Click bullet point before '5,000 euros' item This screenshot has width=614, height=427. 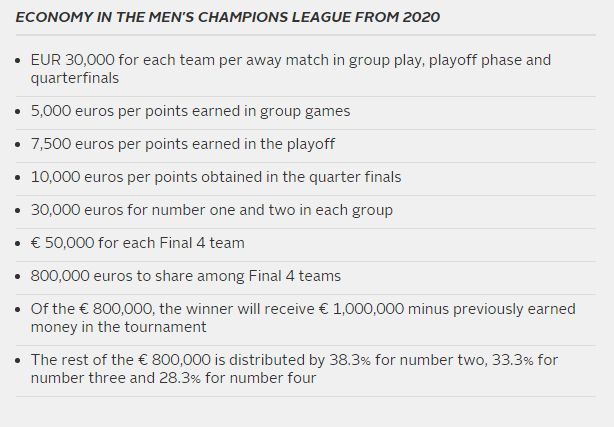pos(17,112)
